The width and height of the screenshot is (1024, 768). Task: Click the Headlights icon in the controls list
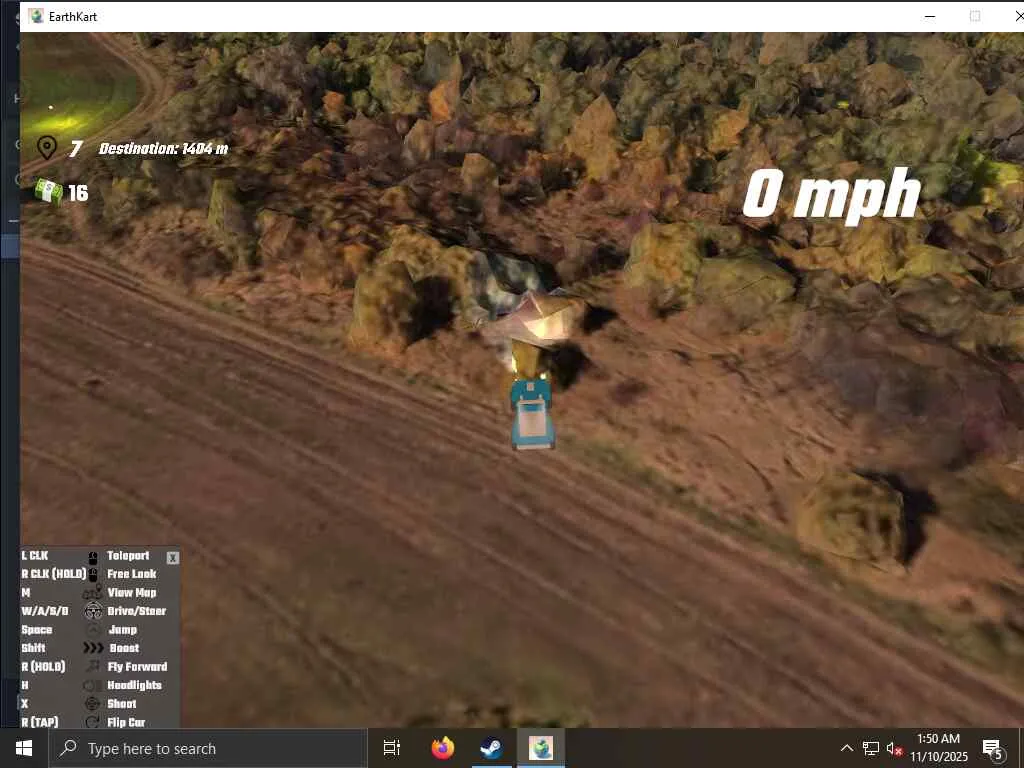92,685
